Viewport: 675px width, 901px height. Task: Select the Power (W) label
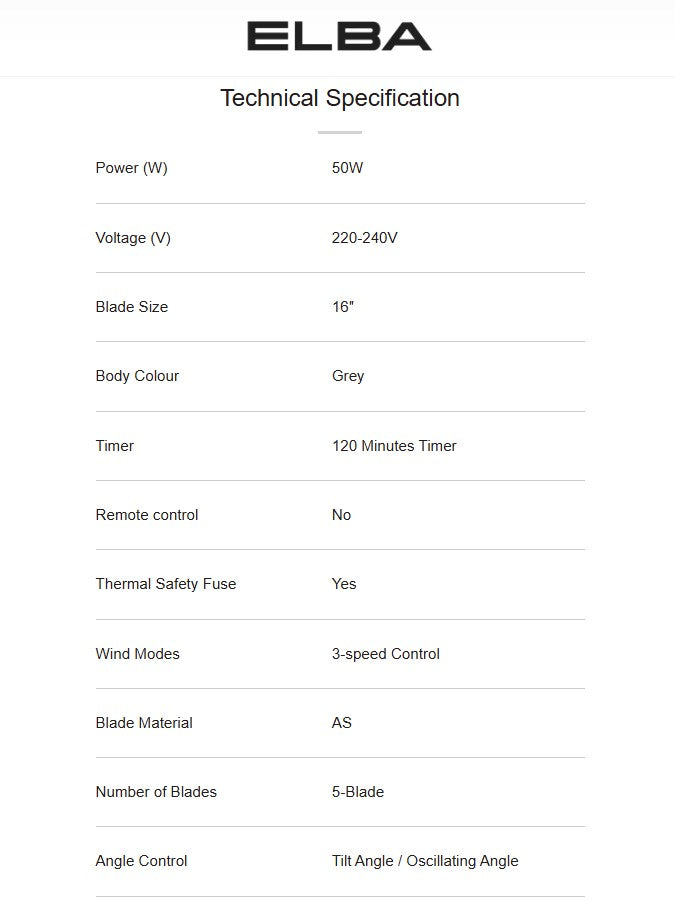coord(131,168)
